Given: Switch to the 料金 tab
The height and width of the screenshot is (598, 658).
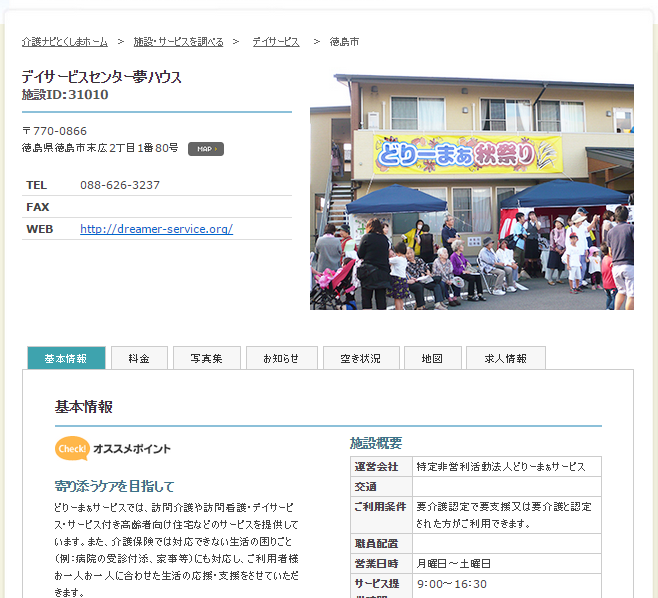Looking at the screenshot, I should [x=139, y=358].
